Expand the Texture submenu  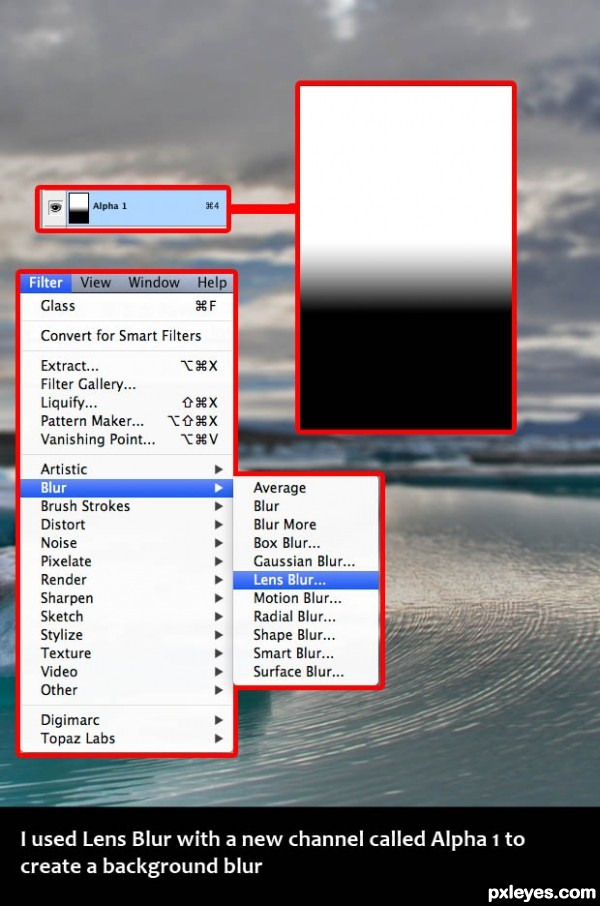(127, 653)
